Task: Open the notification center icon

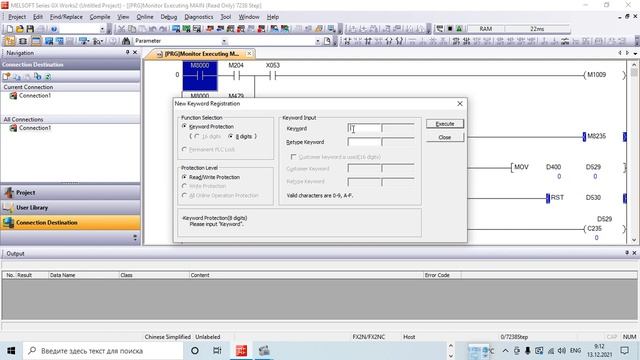Action: pyautogui.click(x=624, y=351)
